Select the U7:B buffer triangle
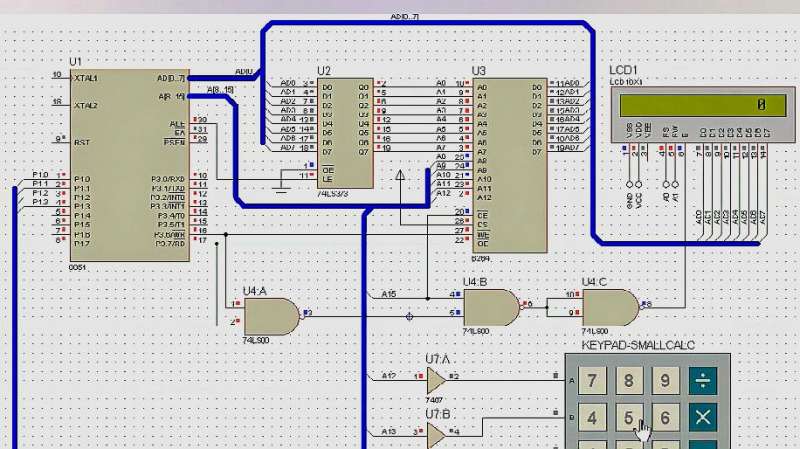 436,435
